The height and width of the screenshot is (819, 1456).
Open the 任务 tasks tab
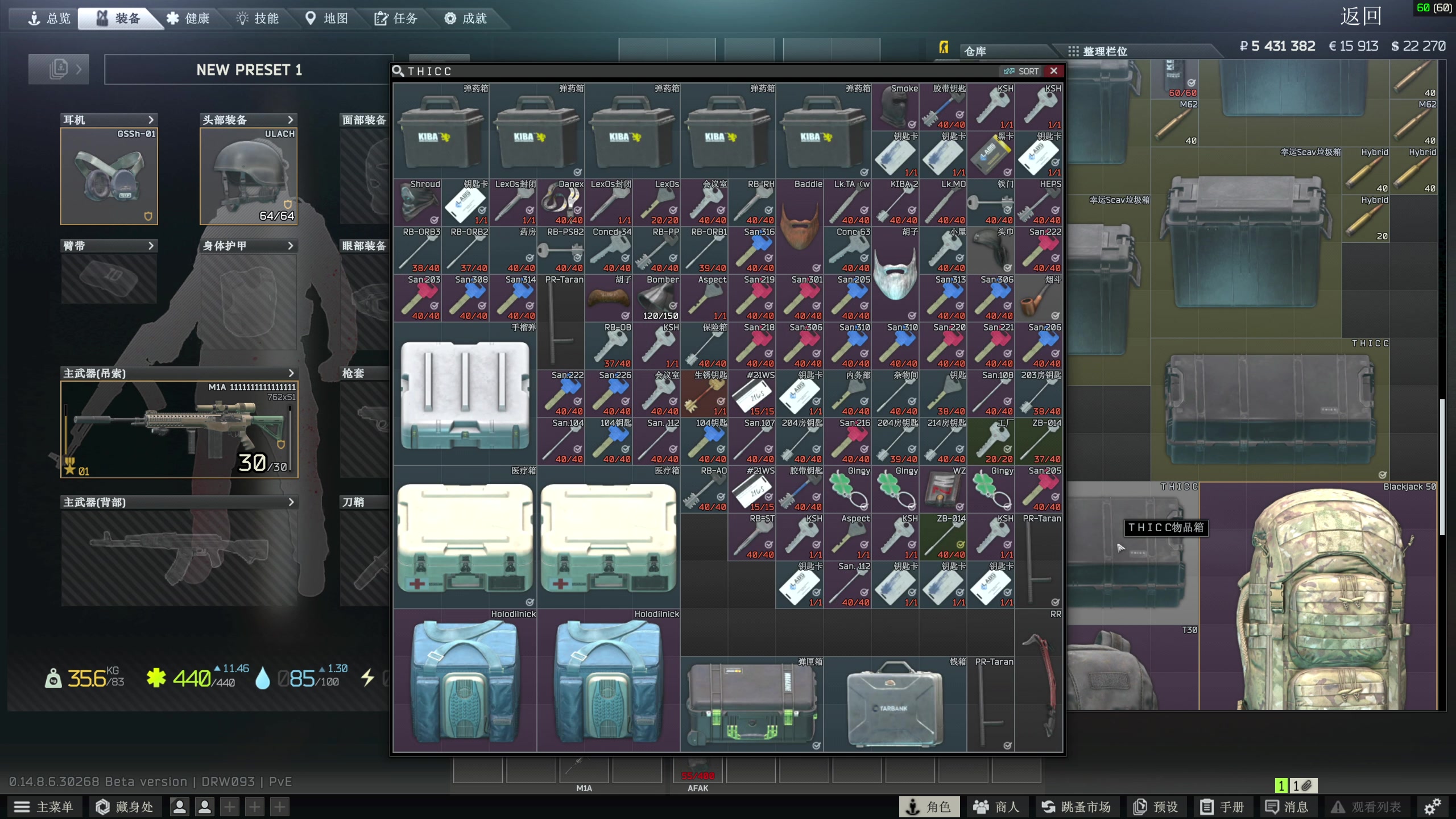pyautogui.click(x=396, y=18)
